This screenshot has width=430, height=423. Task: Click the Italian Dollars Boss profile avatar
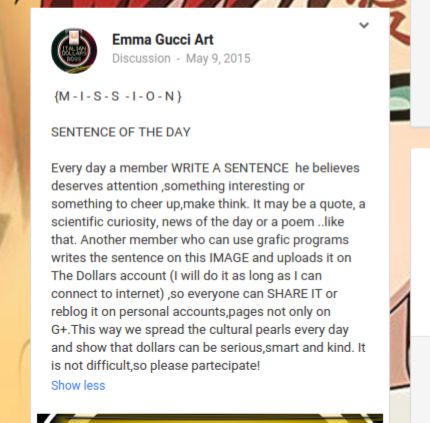coord(74,50)
